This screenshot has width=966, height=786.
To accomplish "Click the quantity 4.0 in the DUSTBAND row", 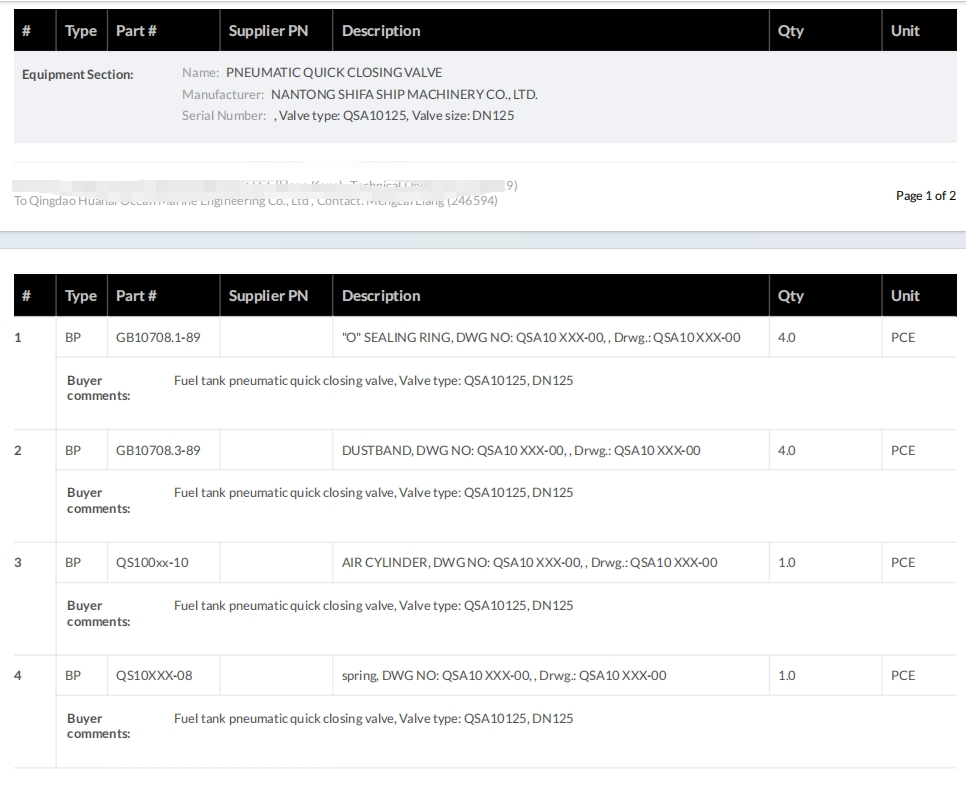I will [x=787, y=450].
